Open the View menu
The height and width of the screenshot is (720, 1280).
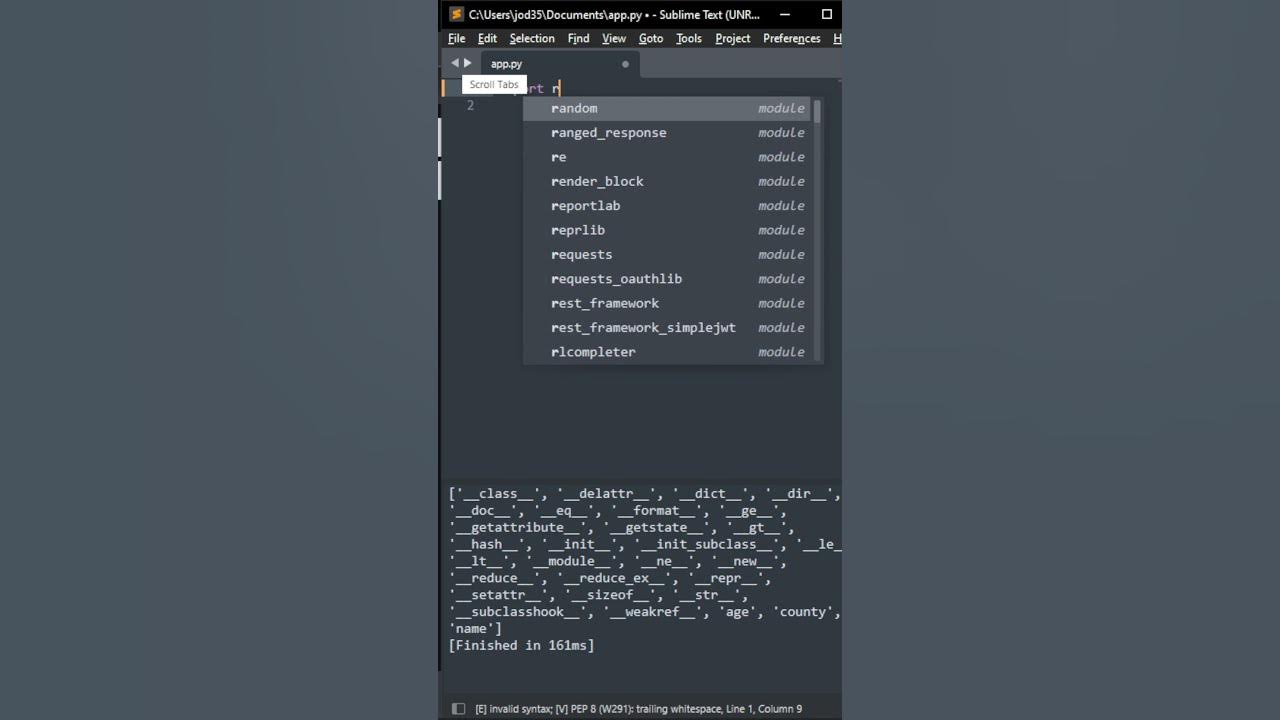[x=614, y=38]
